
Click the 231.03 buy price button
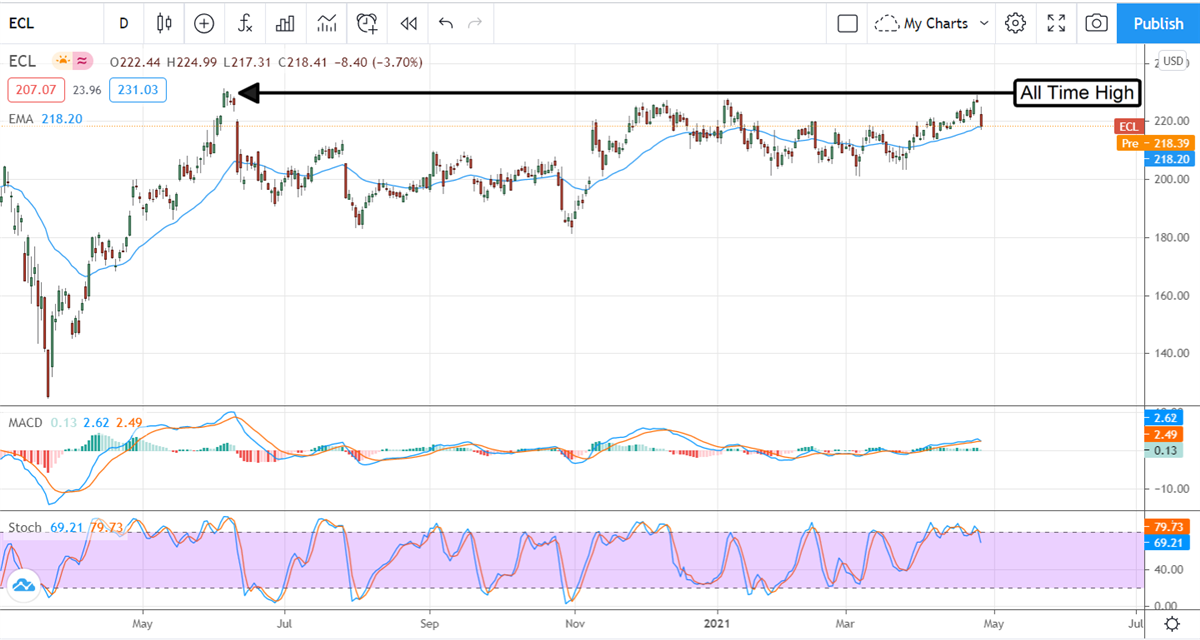(138, 90)
